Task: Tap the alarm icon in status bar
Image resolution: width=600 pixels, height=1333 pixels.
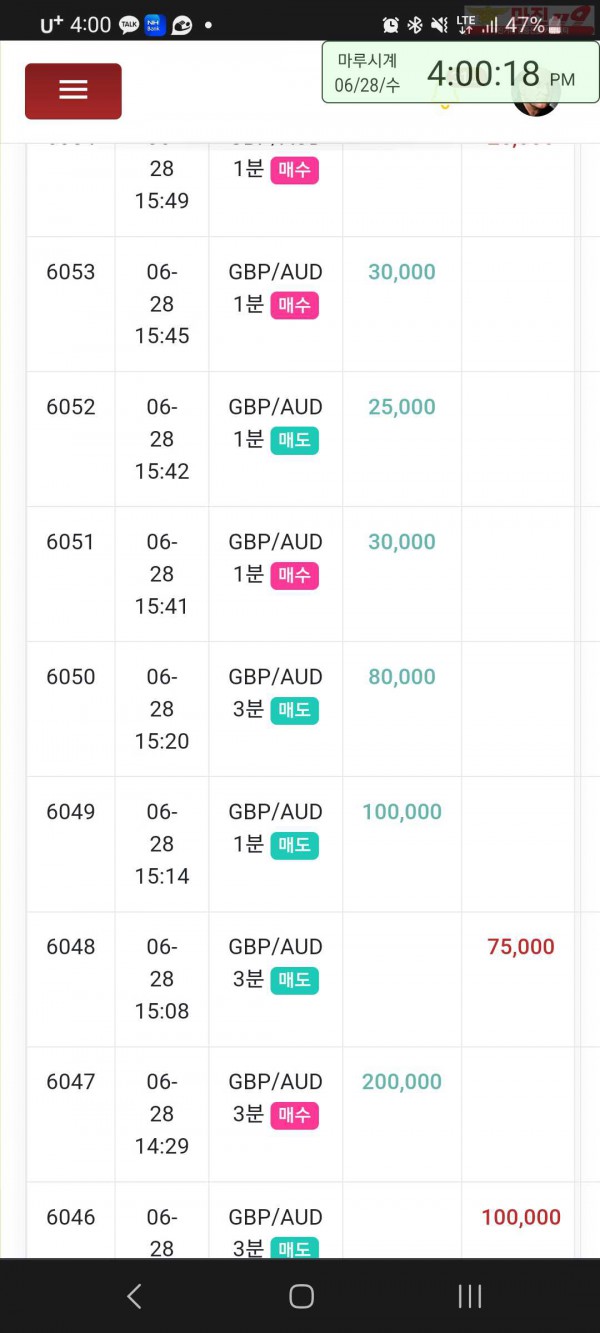Action: (x=391, y=25)
